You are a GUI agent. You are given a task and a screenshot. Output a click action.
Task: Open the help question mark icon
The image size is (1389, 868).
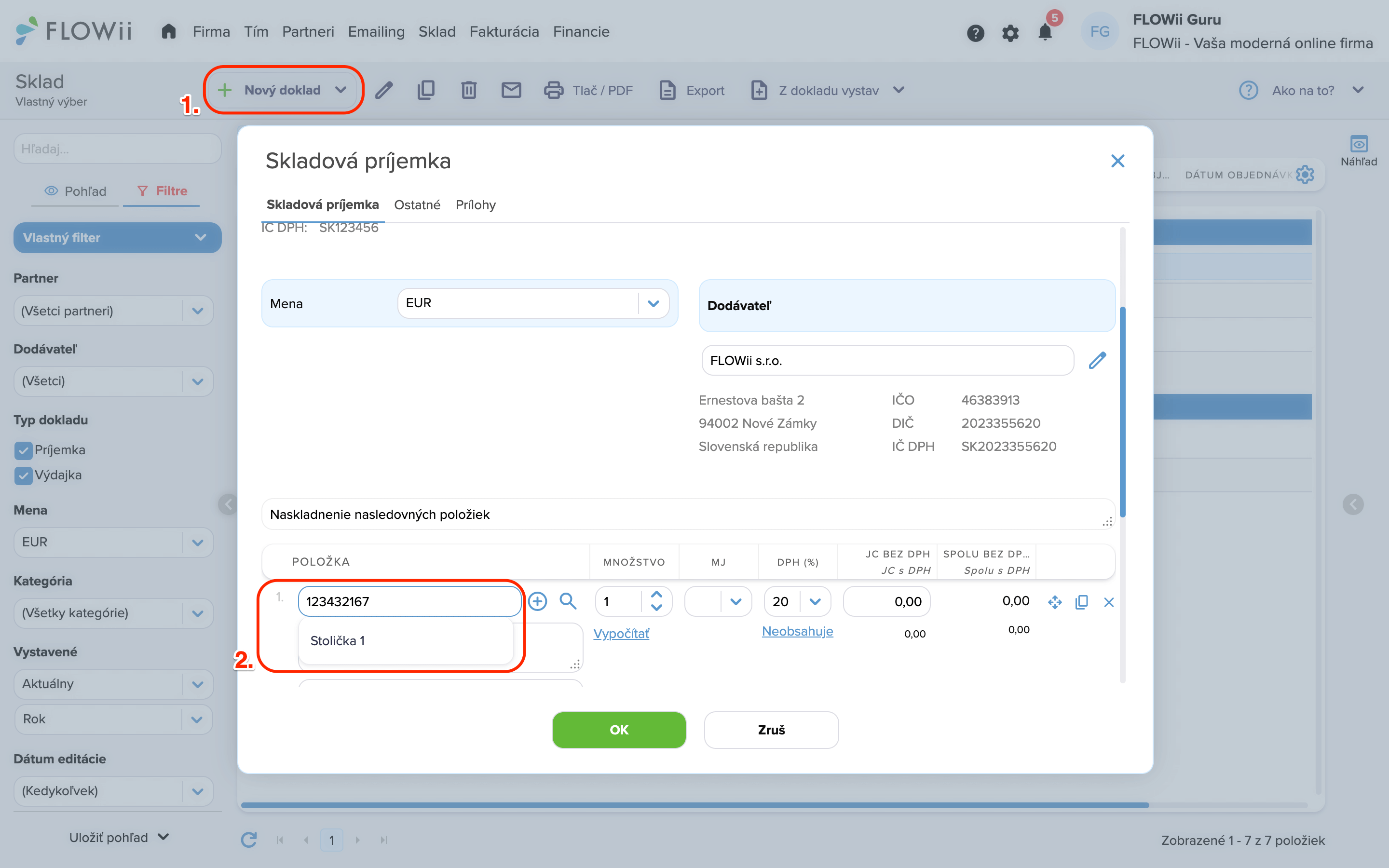pyautogui.click(x=975, y=33)
